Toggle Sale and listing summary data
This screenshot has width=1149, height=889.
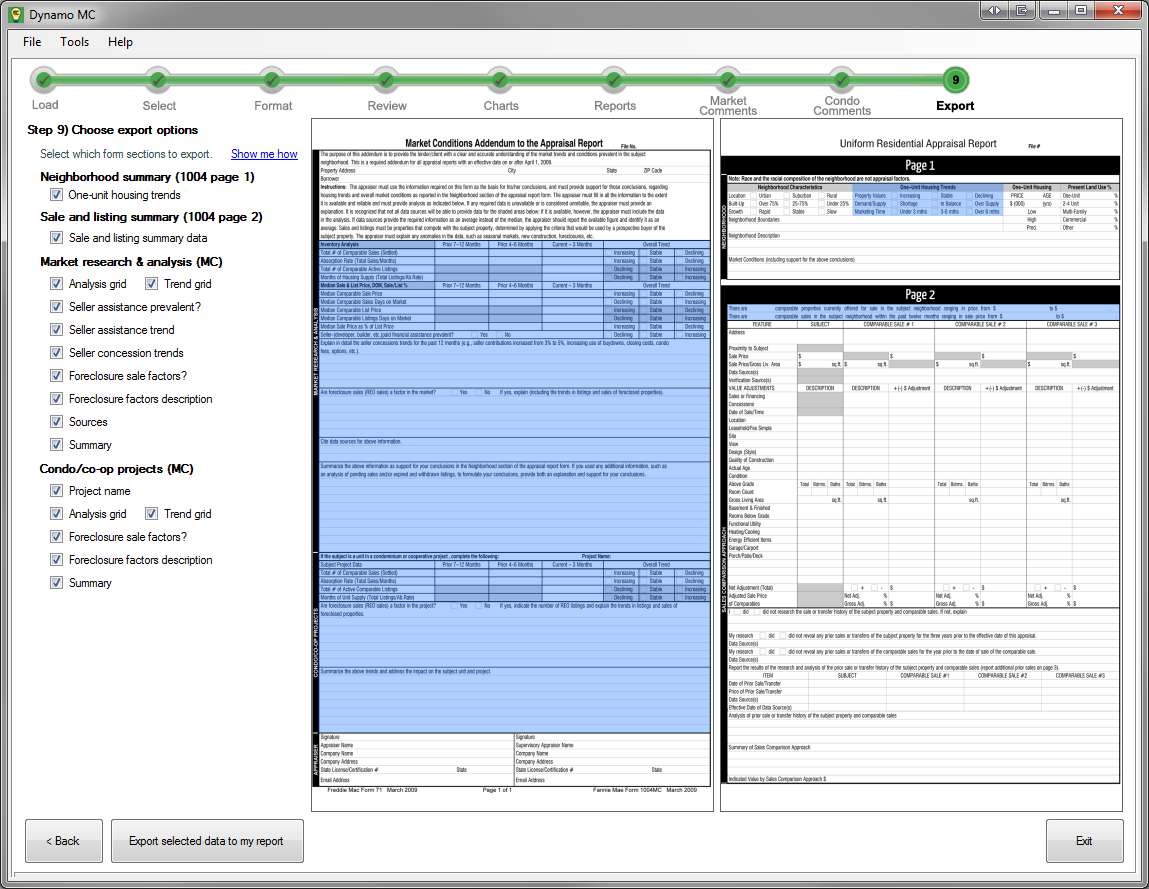pos(57,238)
